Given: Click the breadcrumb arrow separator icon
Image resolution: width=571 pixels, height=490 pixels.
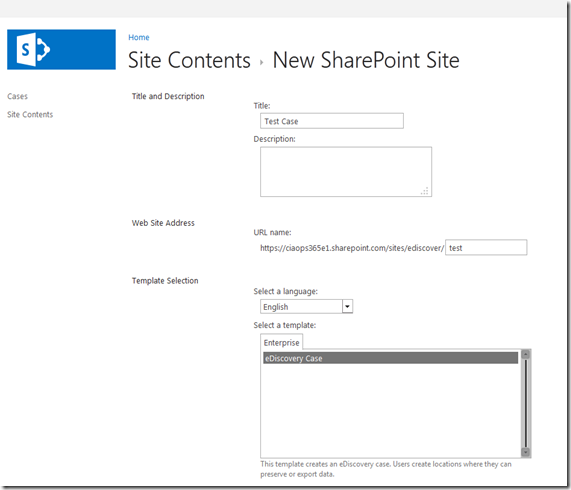Looking at the screenshot, I should [x=261, y=63].
